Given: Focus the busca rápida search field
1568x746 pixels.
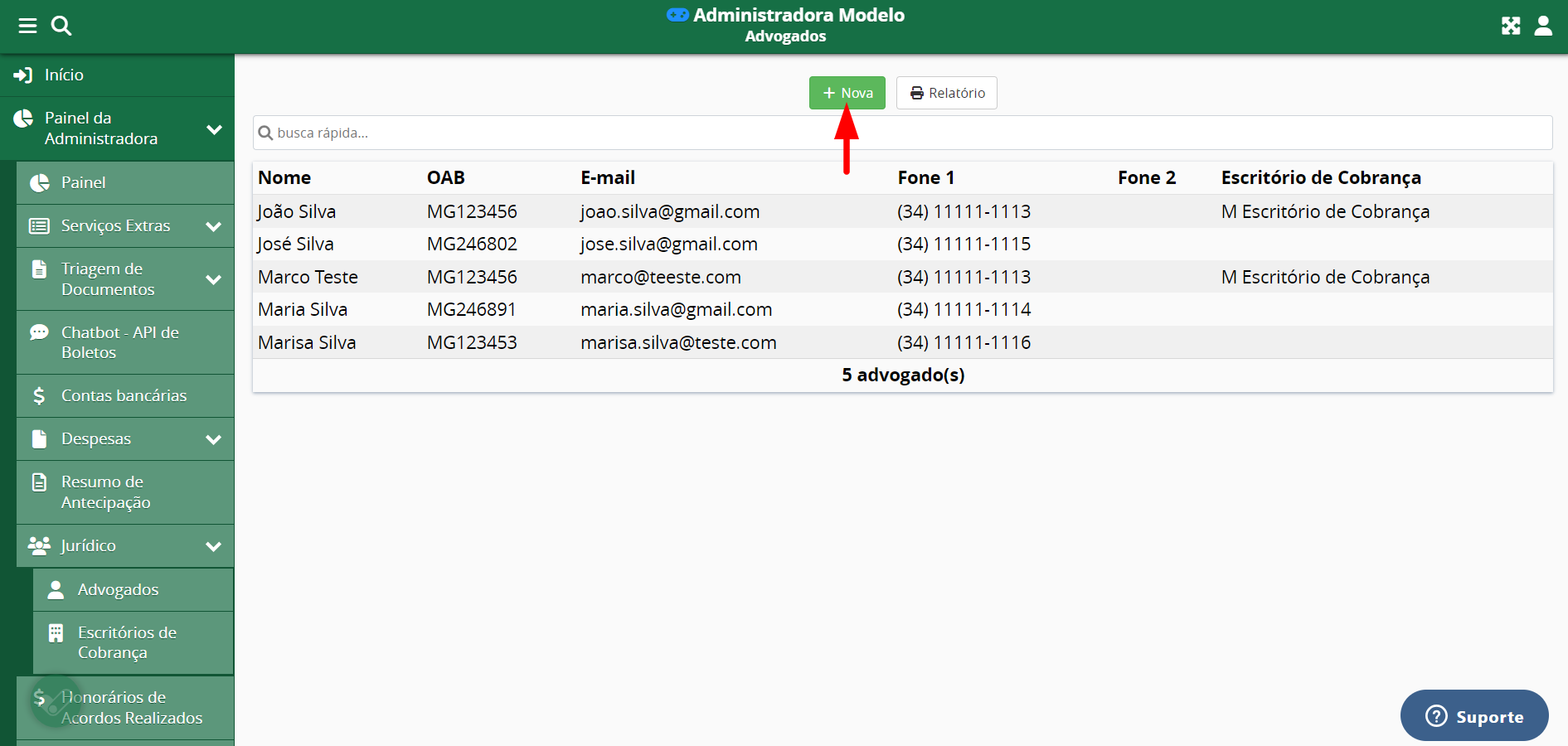Looking at the screenshot, I should [902, 133].
